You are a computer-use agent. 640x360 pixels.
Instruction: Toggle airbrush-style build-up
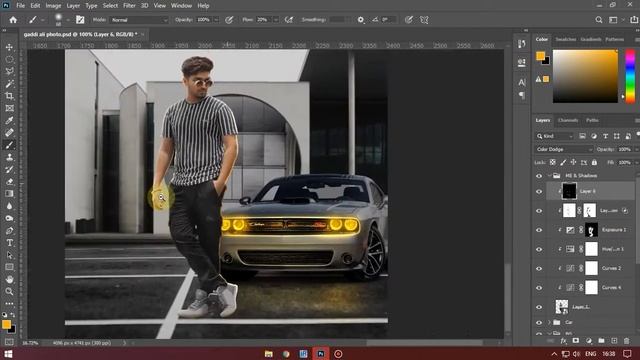click(x=289, y=20)
